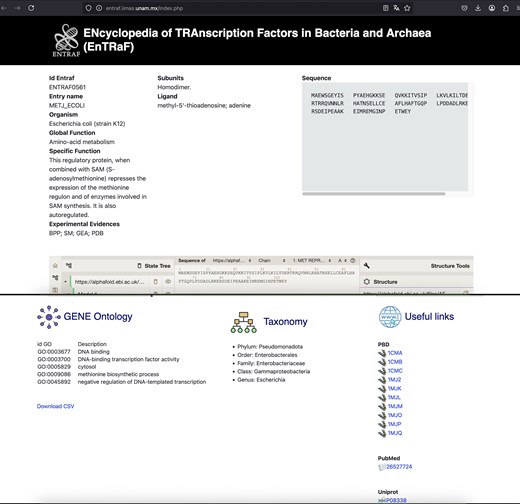This screenshot has width=520, height=504.
Task: Open the chain 'A' selector dropdown
Action: point(342,261)
